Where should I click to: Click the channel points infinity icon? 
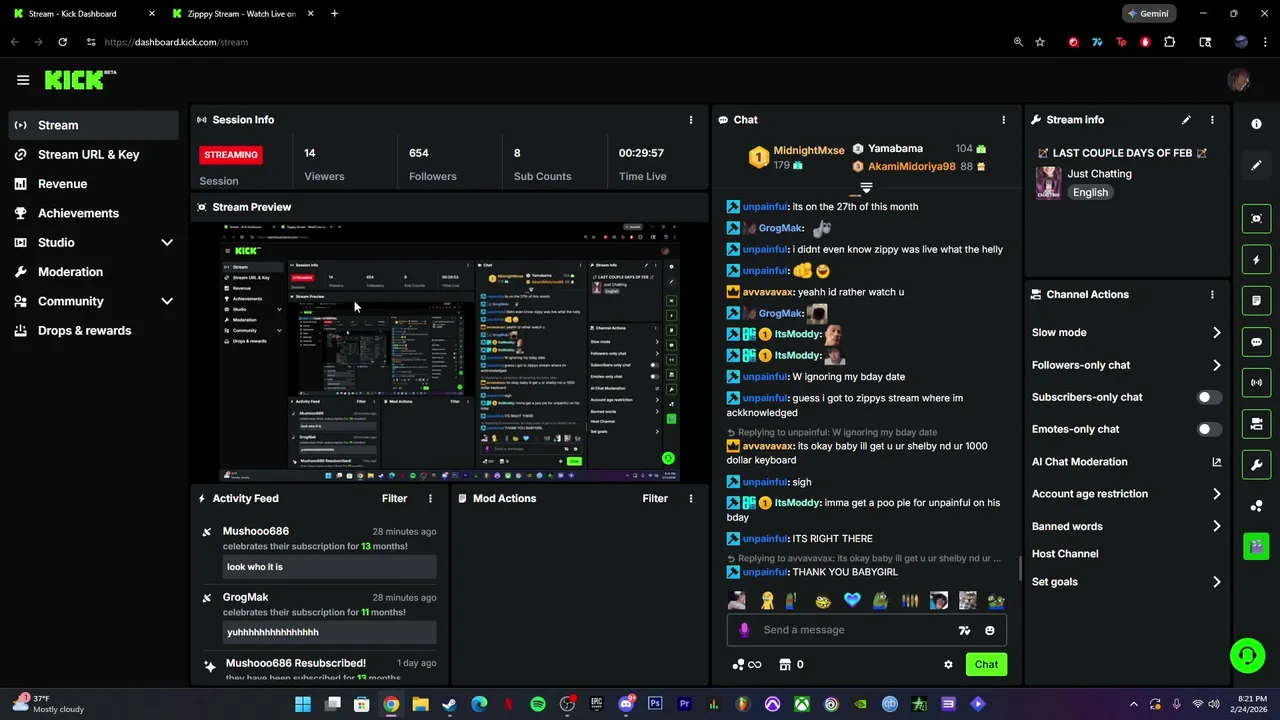[x=747, y=664]
